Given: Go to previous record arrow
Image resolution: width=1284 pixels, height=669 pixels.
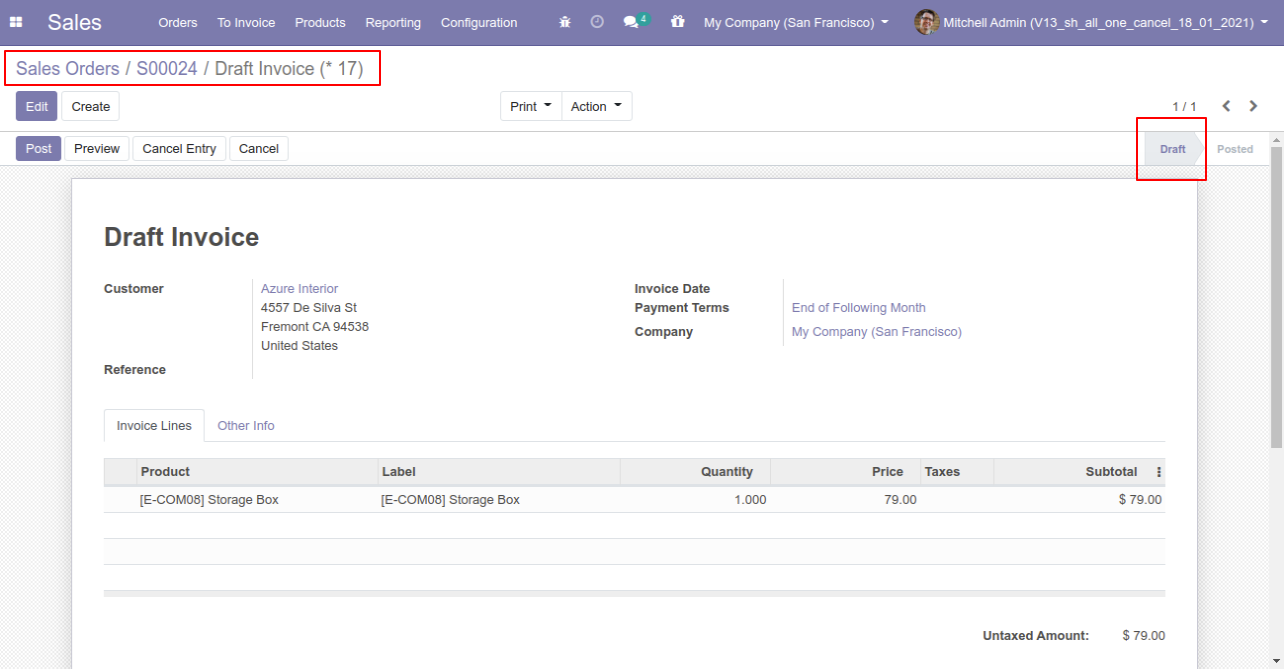Looking at the screenshot, I should pyautogui.click(x=1226, y=106).
